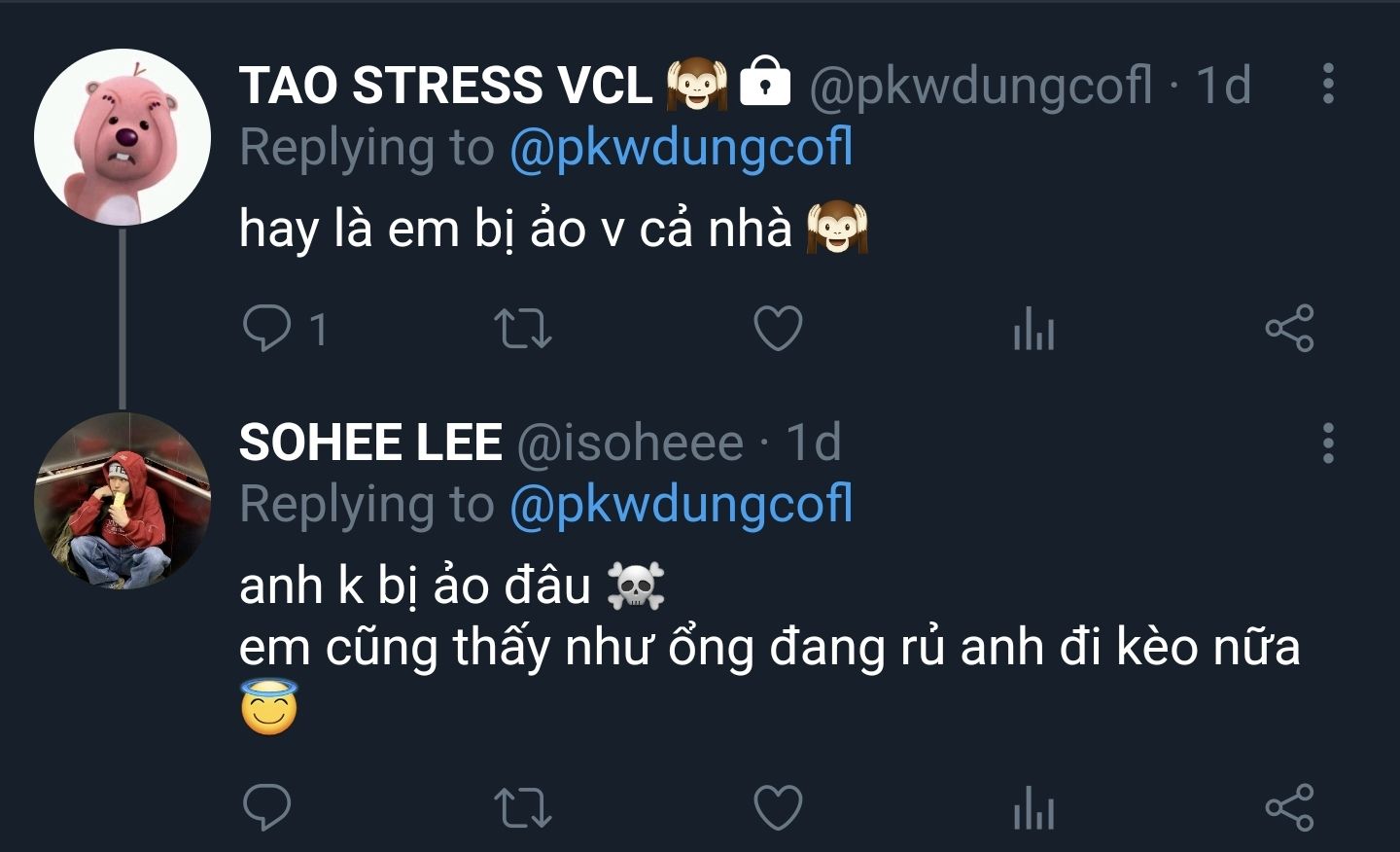The height and width of the screenshot is (852, 1400).
Task: Click @pkwdungcofl link in SOHEE LEE's reply
Action: pos(681,505)
